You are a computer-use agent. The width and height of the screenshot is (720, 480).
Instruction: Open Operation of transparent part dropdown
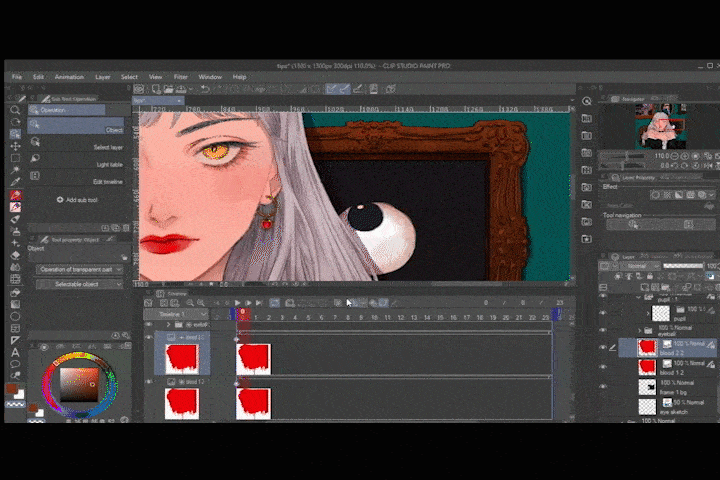[x=79, y=269]
